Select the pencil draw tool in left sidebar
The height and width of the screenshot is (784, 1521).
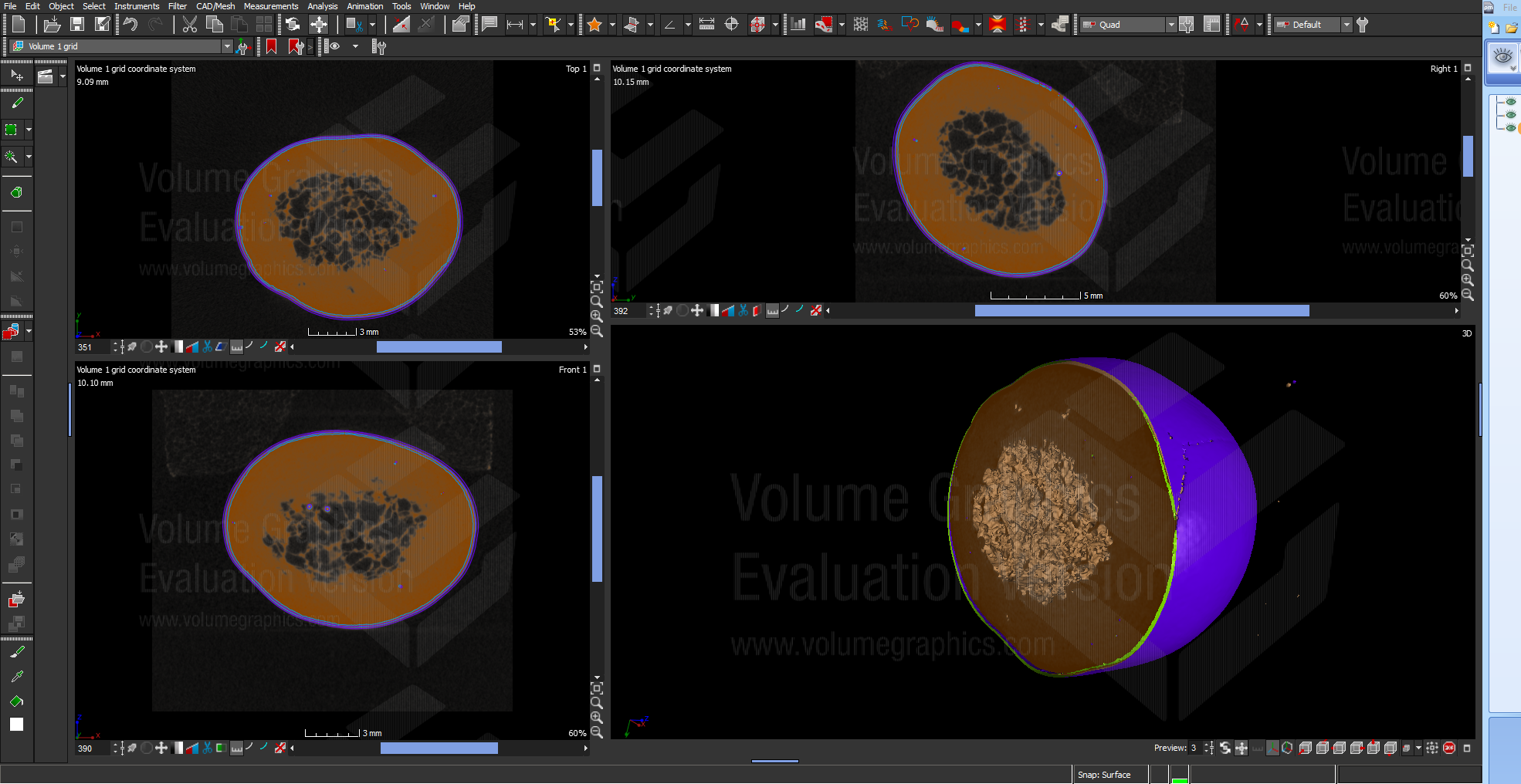click(x=17, y=103)
